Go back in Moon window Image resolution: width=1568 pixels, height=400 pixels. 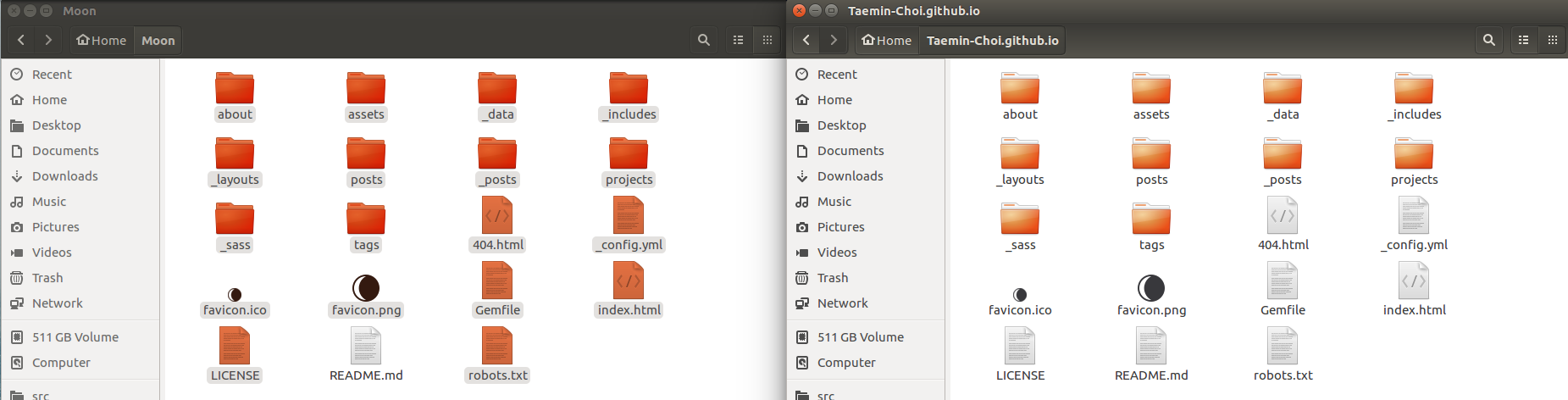tap(21, 40)
